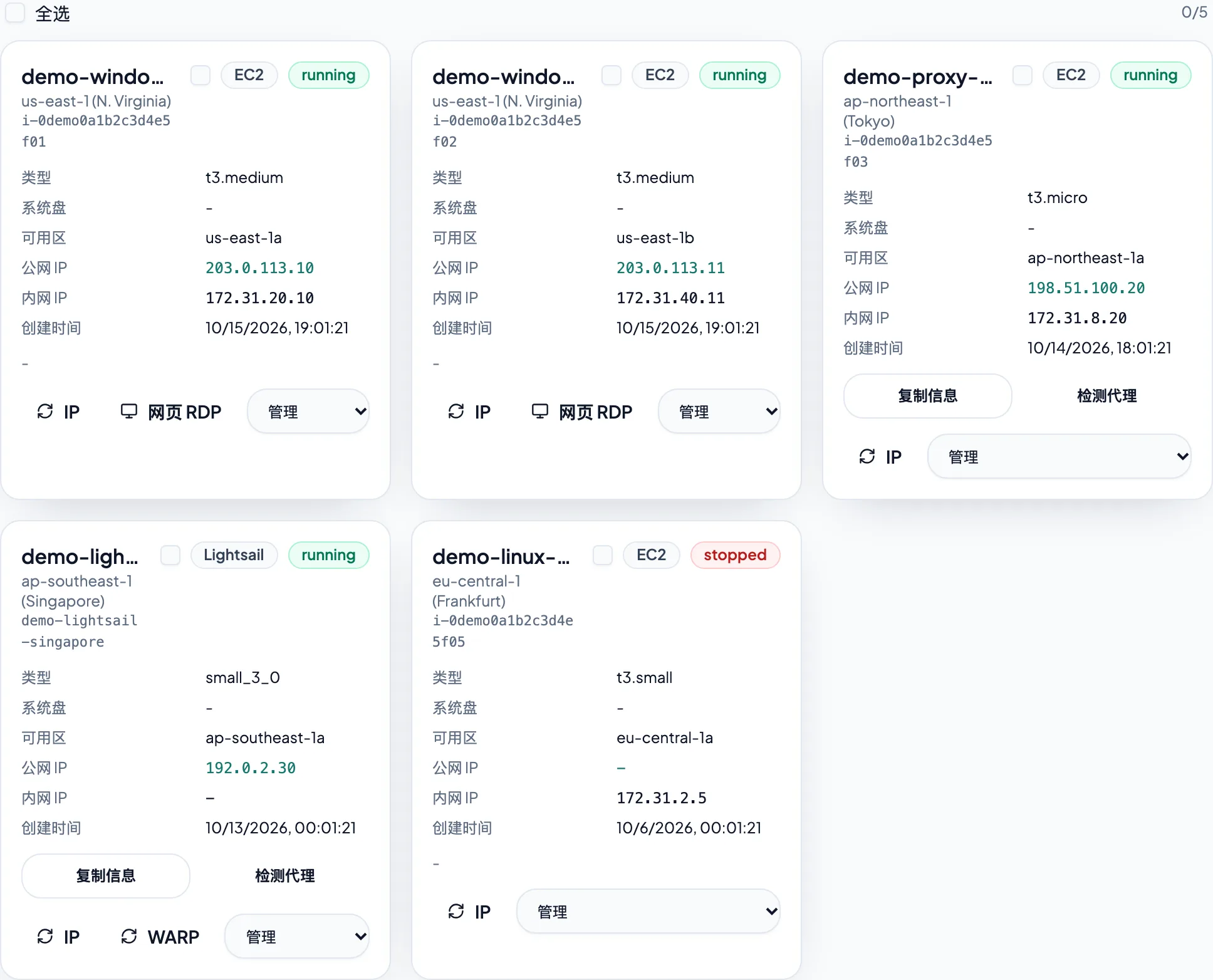Check the box on the f01 demo-windows card

tap(200, 75)
